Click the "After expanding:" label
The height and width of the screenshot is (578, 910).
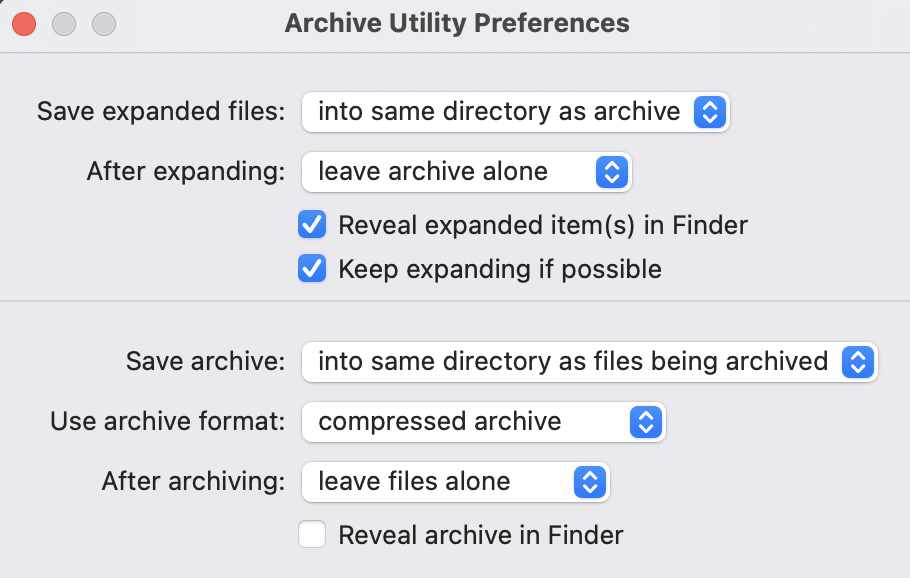click(x=186, y=172)
